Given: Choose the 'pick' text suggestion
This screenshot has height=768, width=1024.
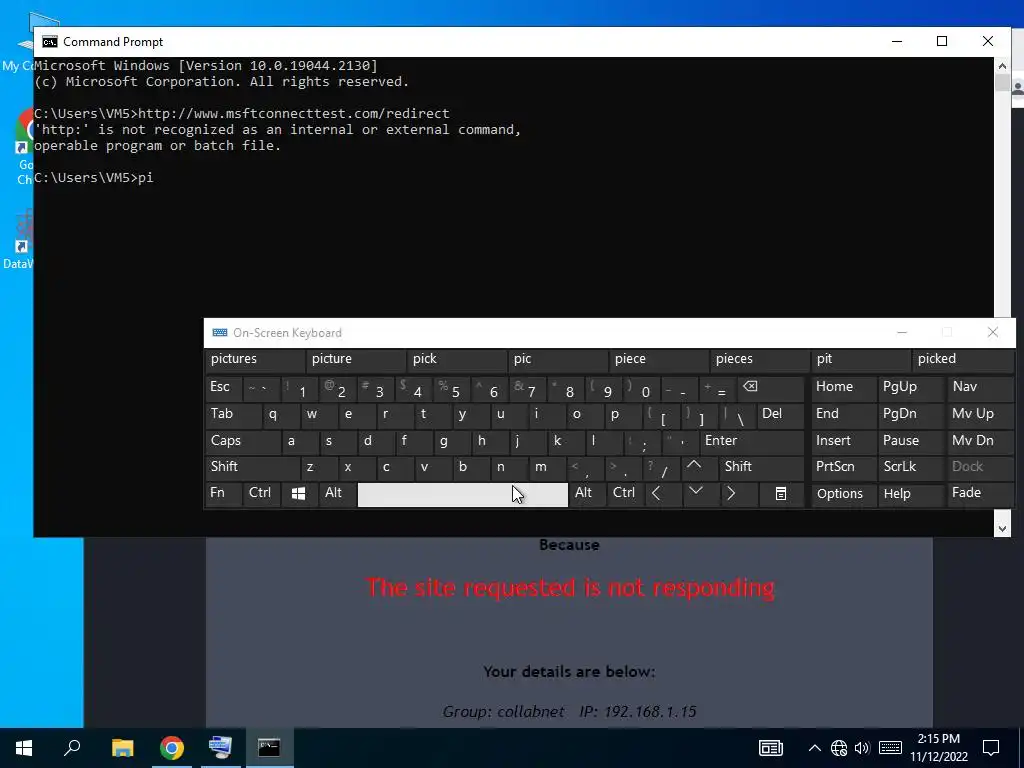Looking at the screenshot, I should (457, 360).
